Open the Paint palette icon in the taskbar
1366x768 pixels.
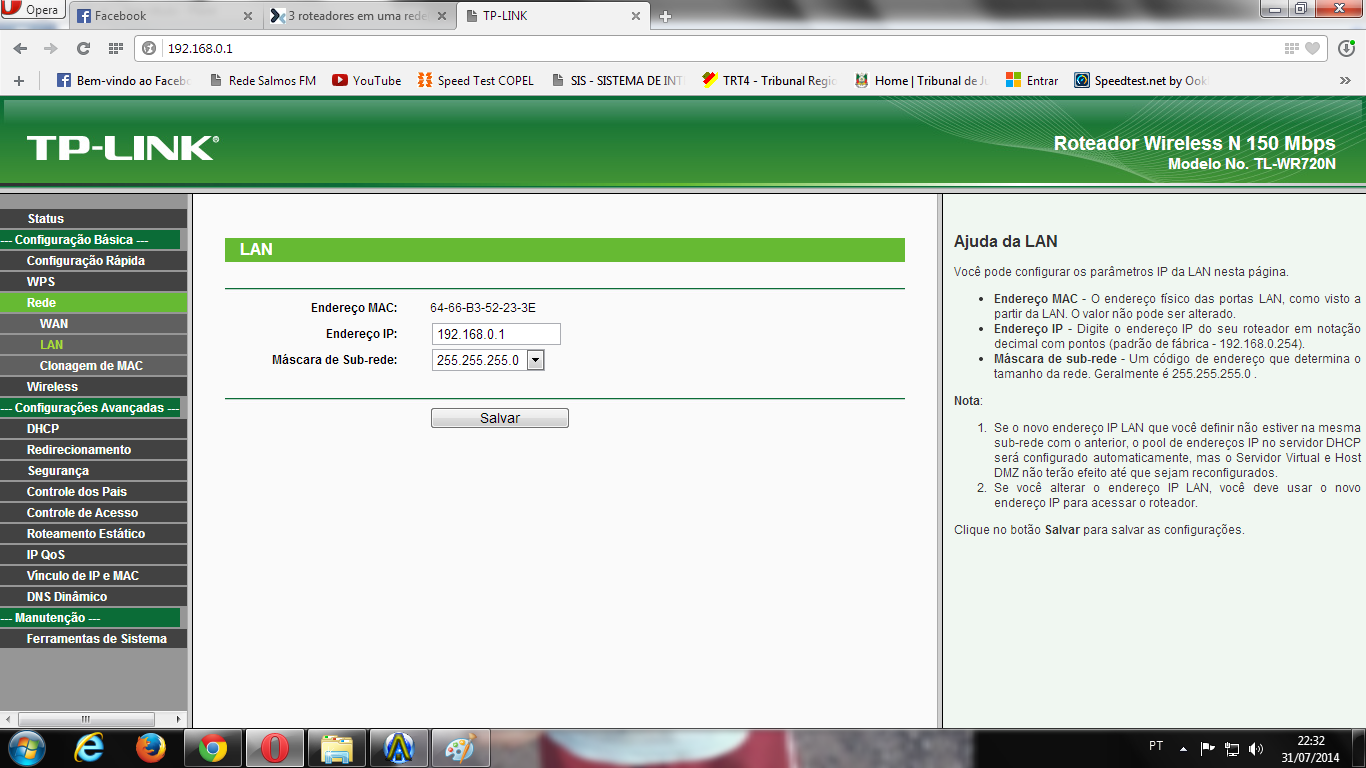click(x=460, y=748)
